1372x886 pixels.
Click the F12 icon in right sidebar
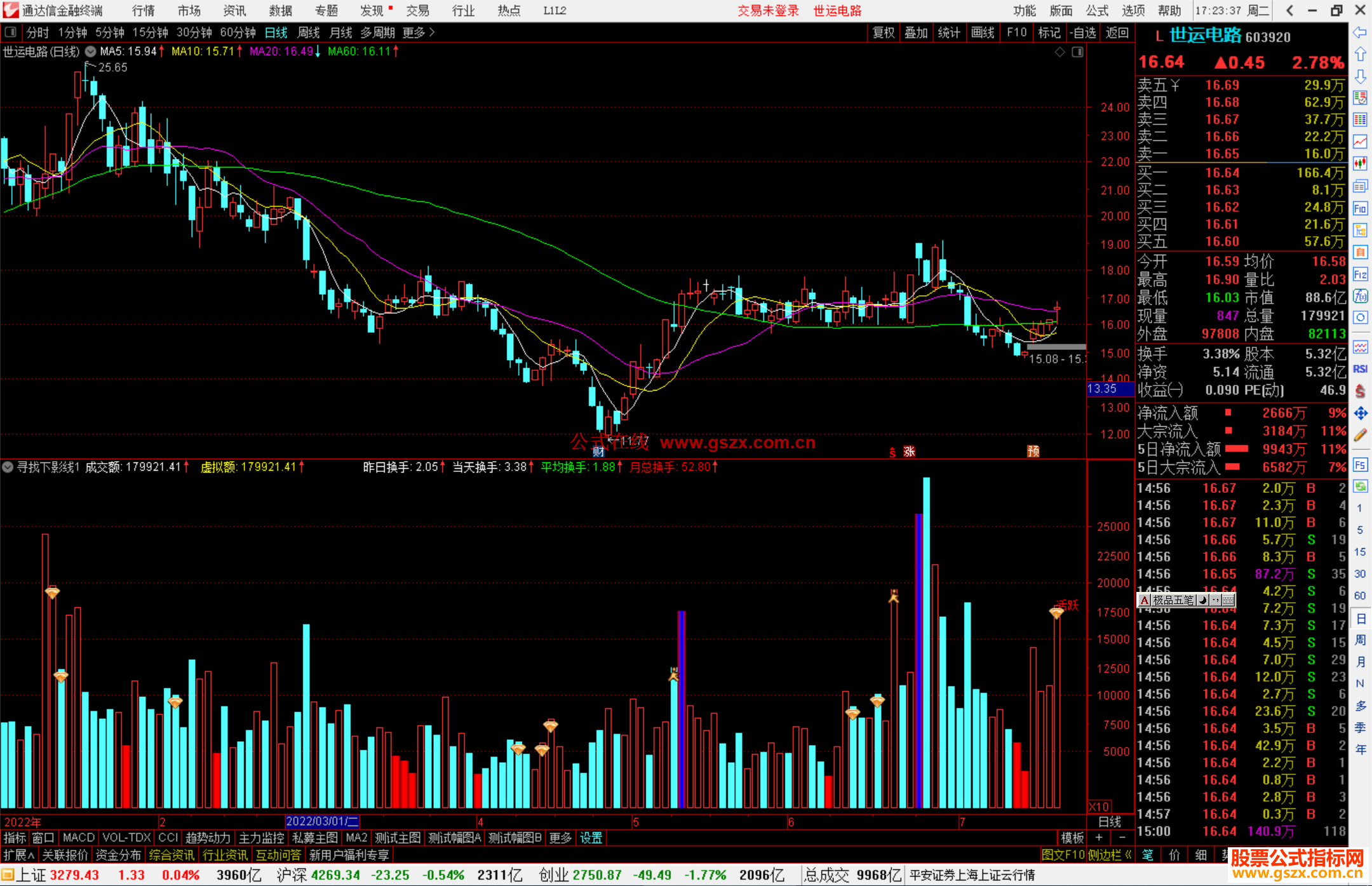coord(1360,274)
